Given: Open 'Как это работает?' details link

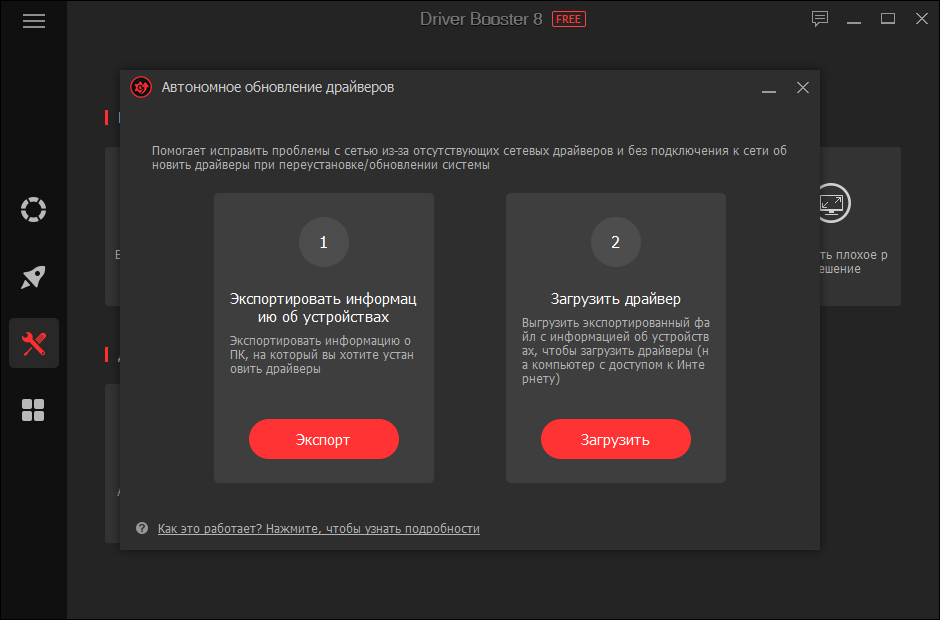Looking at the screenshot, I should 318,529.
